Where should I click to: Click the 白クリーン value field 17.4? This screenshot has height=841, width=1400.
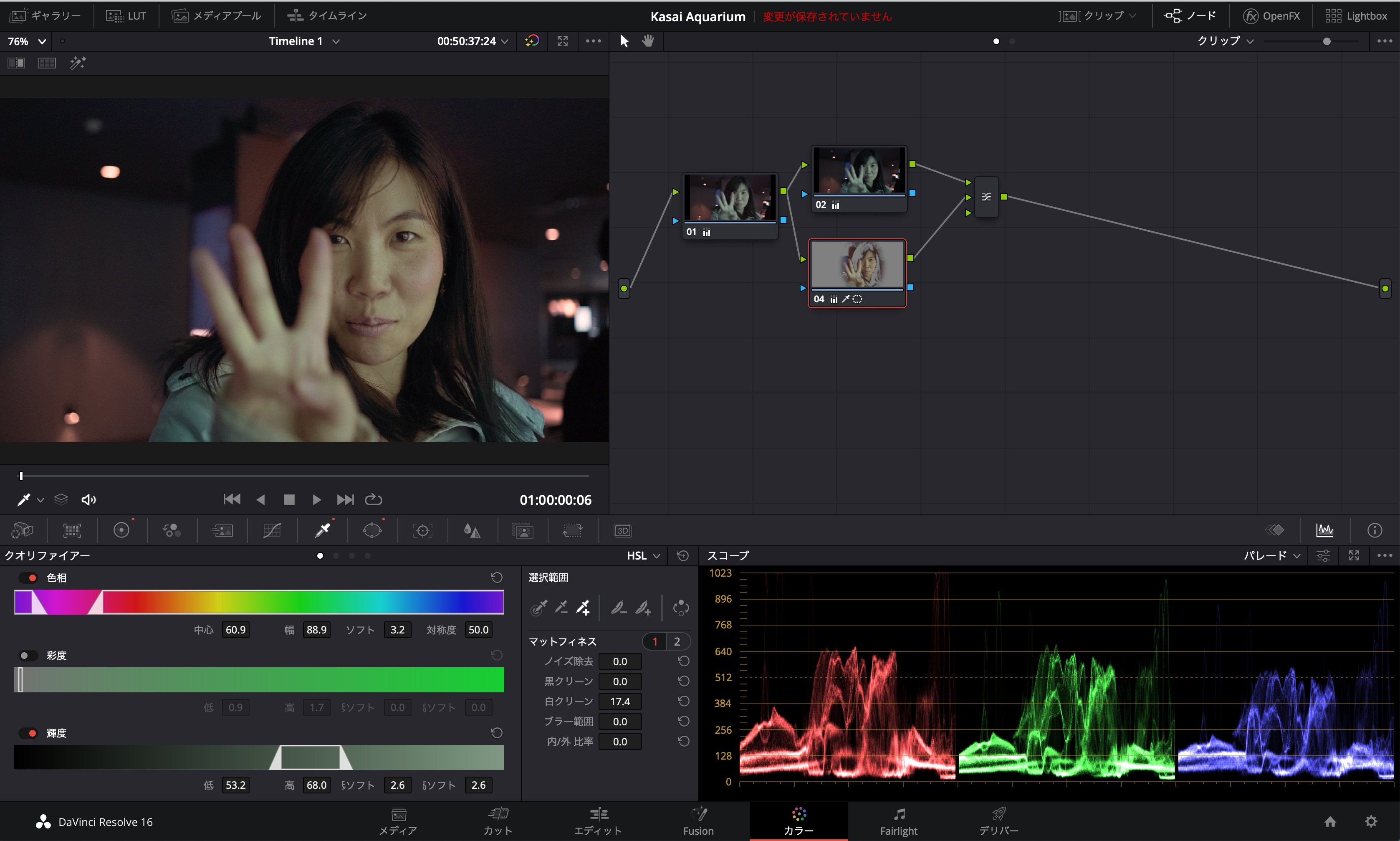pos(619,702)
